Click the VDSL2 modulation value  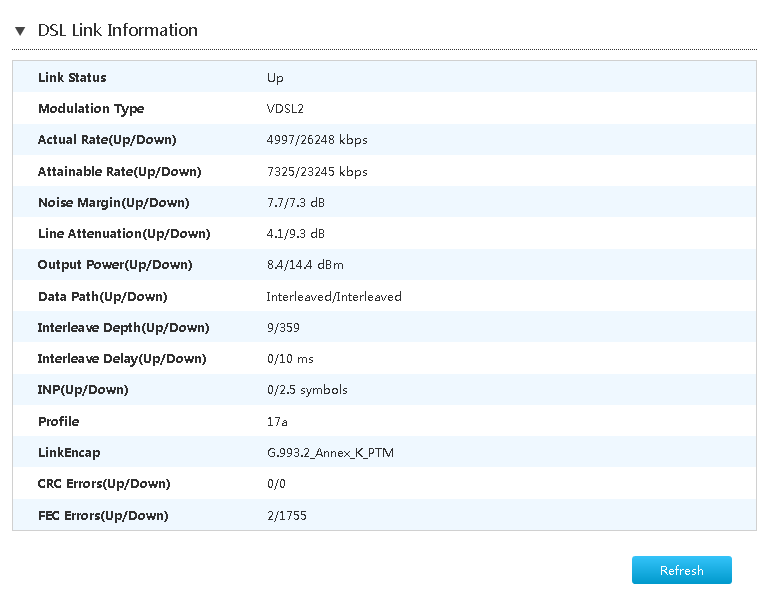pos(285,109)
